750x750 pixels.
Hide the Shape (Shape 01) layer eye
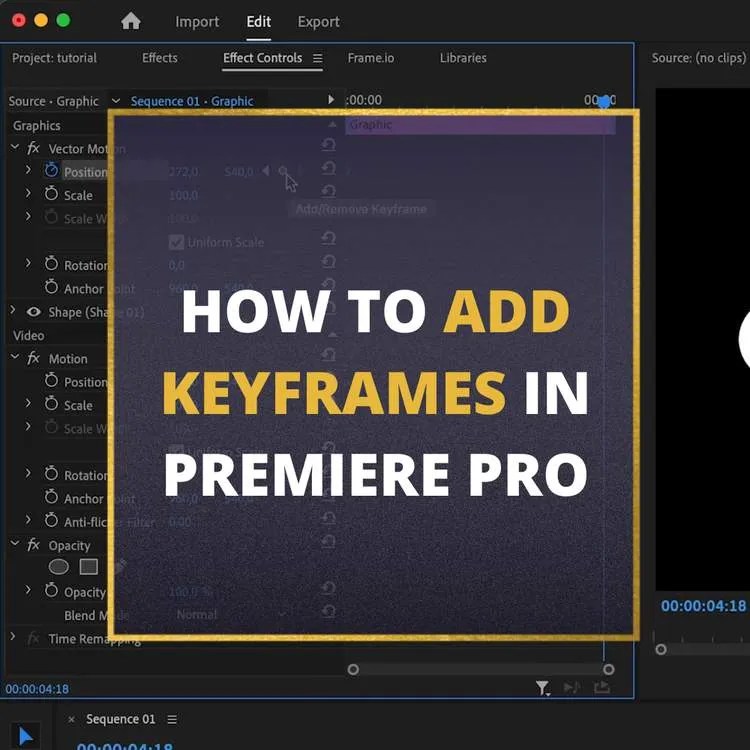33,312
